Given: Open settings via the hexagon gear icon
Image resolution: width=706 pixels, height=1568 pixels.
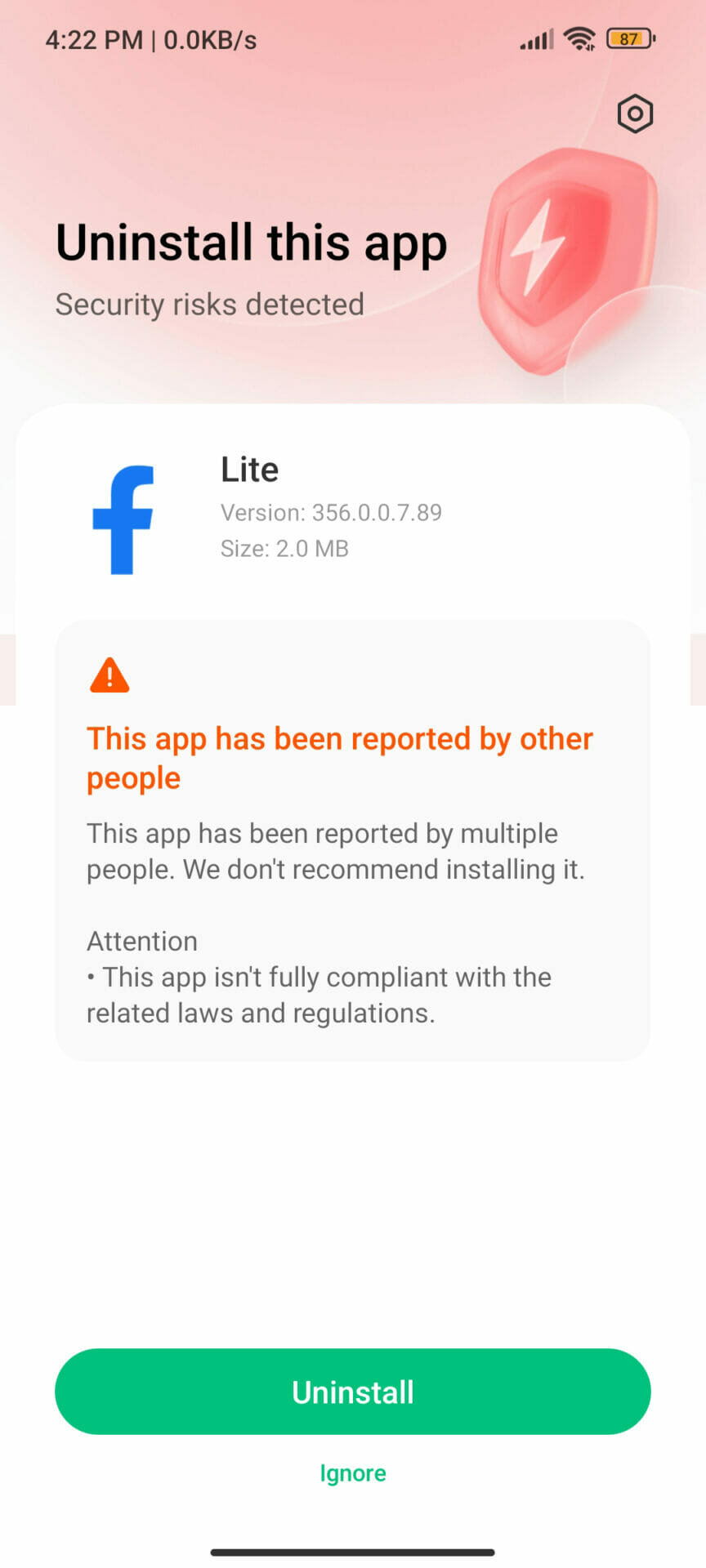Looking at the screenshot, I should point(635,114).
